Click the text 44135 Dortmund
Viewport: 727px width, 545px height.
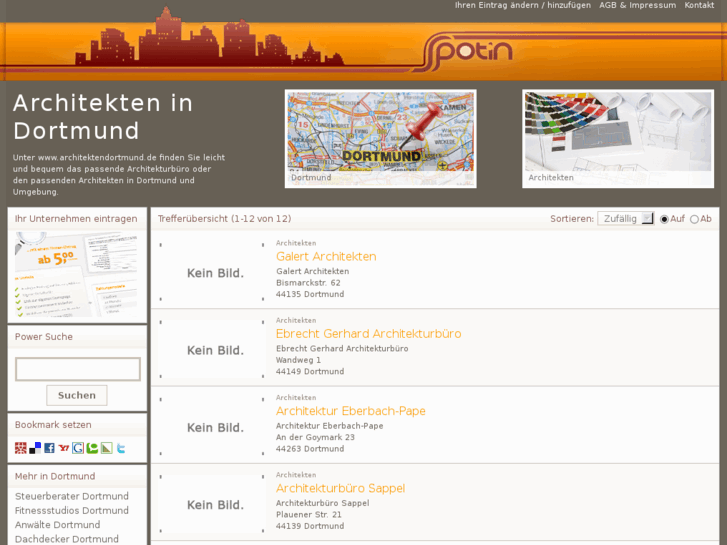(x=310, y=295)
